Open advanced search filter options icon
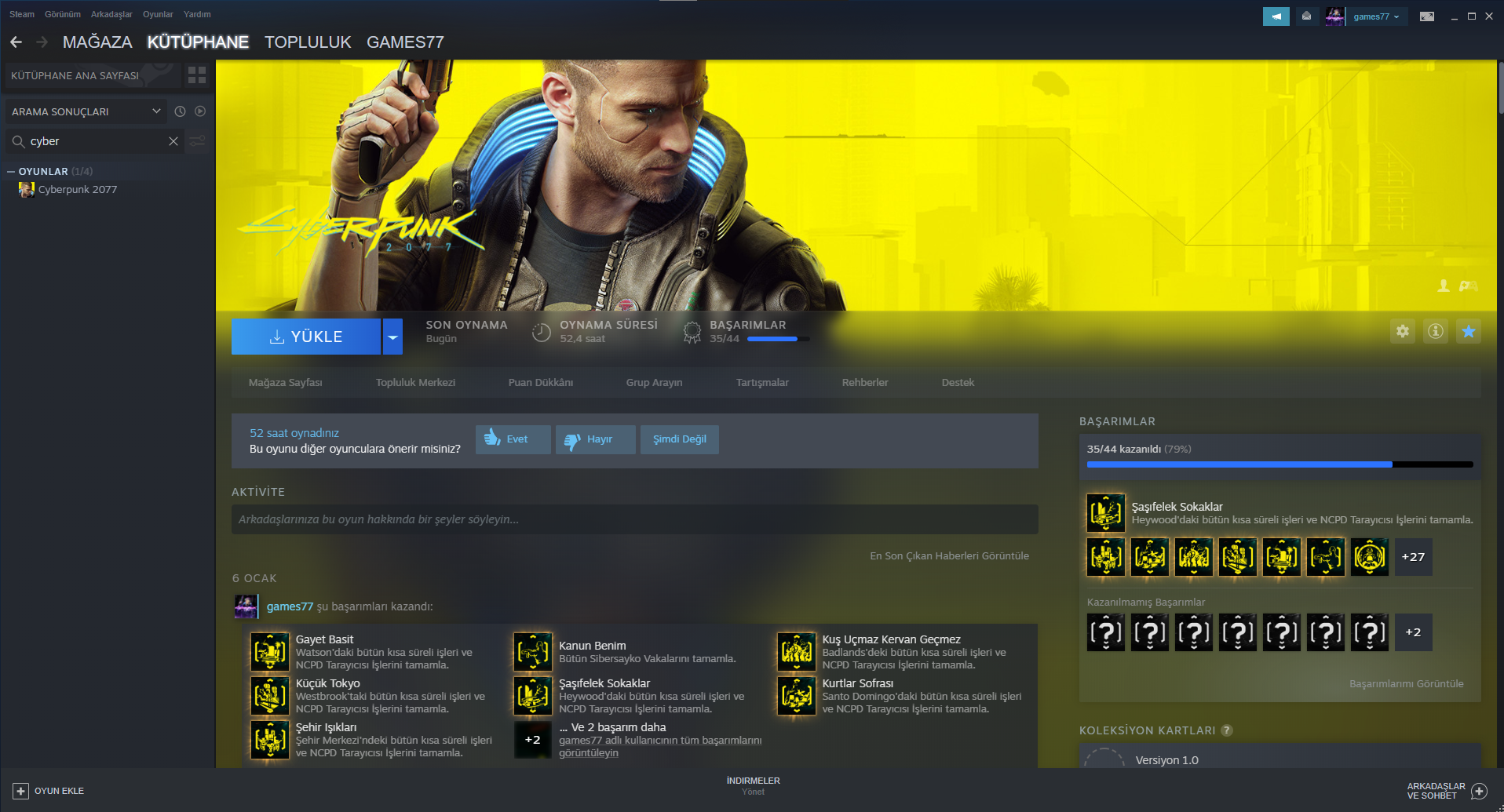Screen dimensions: 1504x812 point(198,141)
